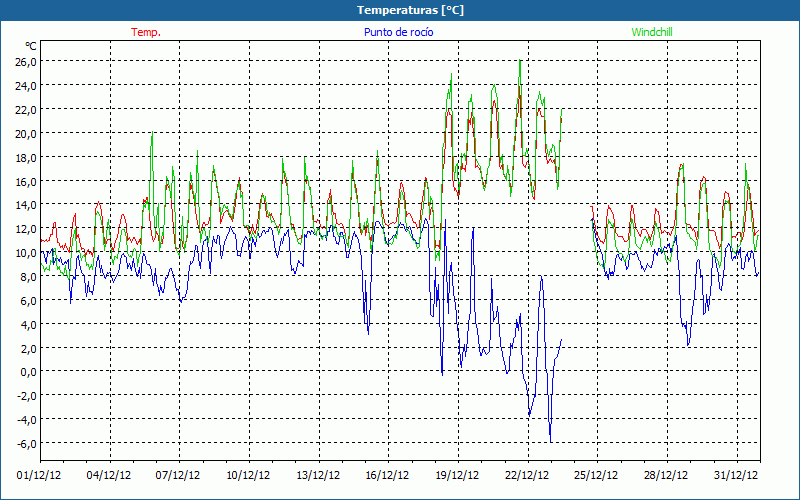The width and height of the screenshot is (800, 500).
Task: Click the 4,0 y-axis value
Action: click(28, 324)
